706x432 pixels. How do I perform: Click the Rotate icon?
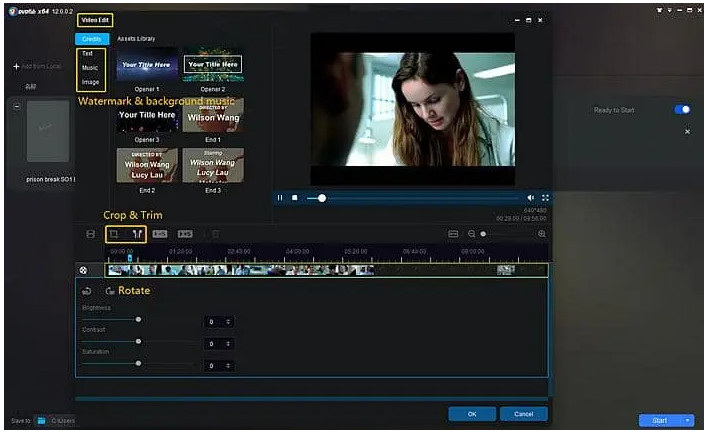coord(109,291)
